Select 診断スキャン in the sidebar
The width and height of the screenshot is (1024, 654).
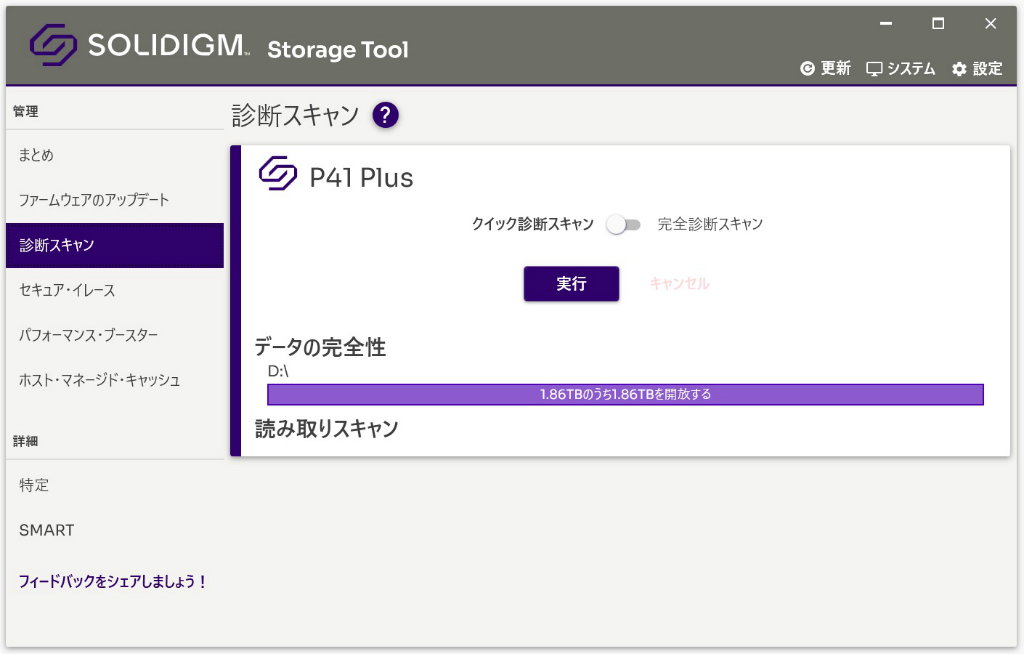(115, 245)
